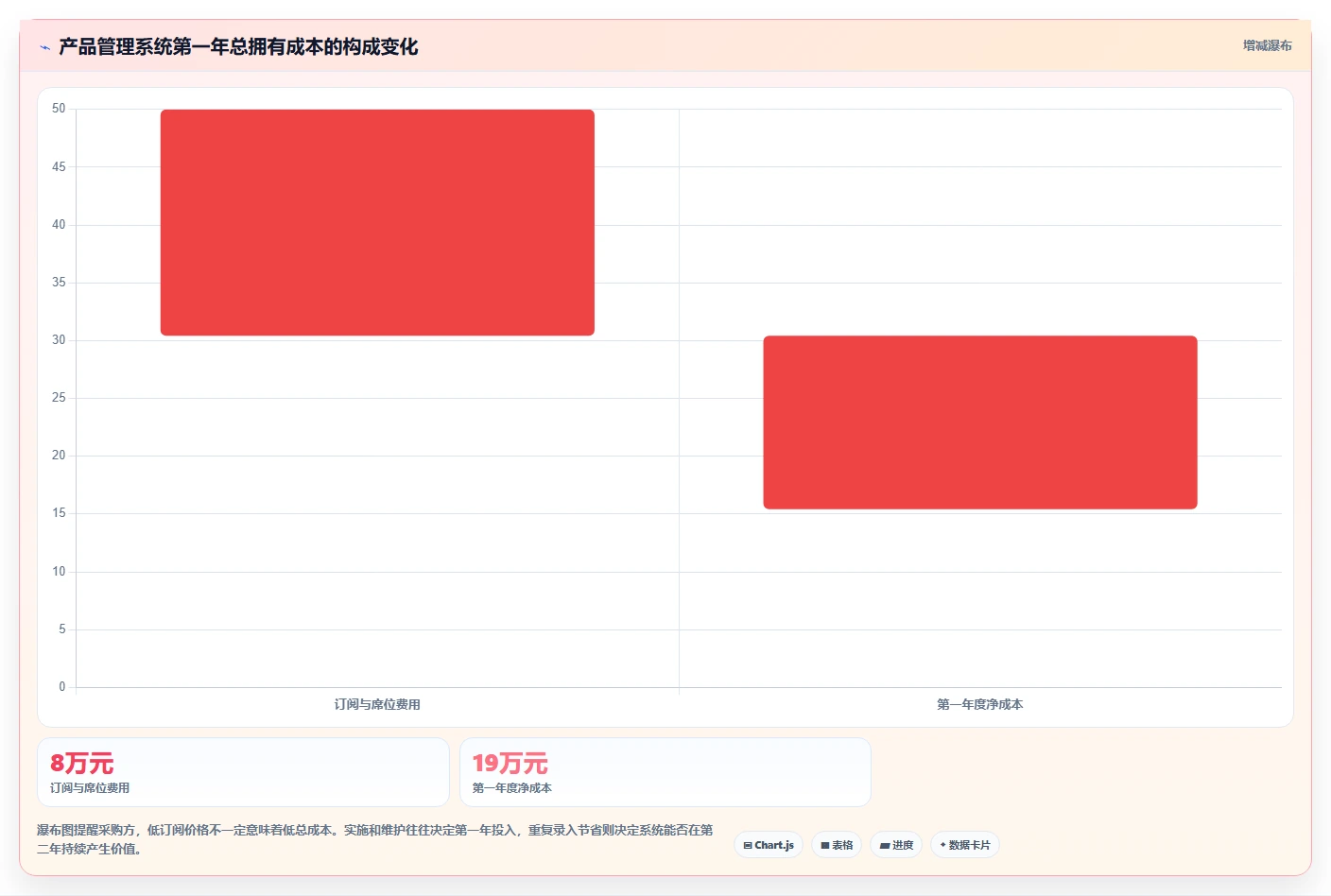
Task: Click the red 第一年度净成本 waterfall bar
Action: [980, 422]
